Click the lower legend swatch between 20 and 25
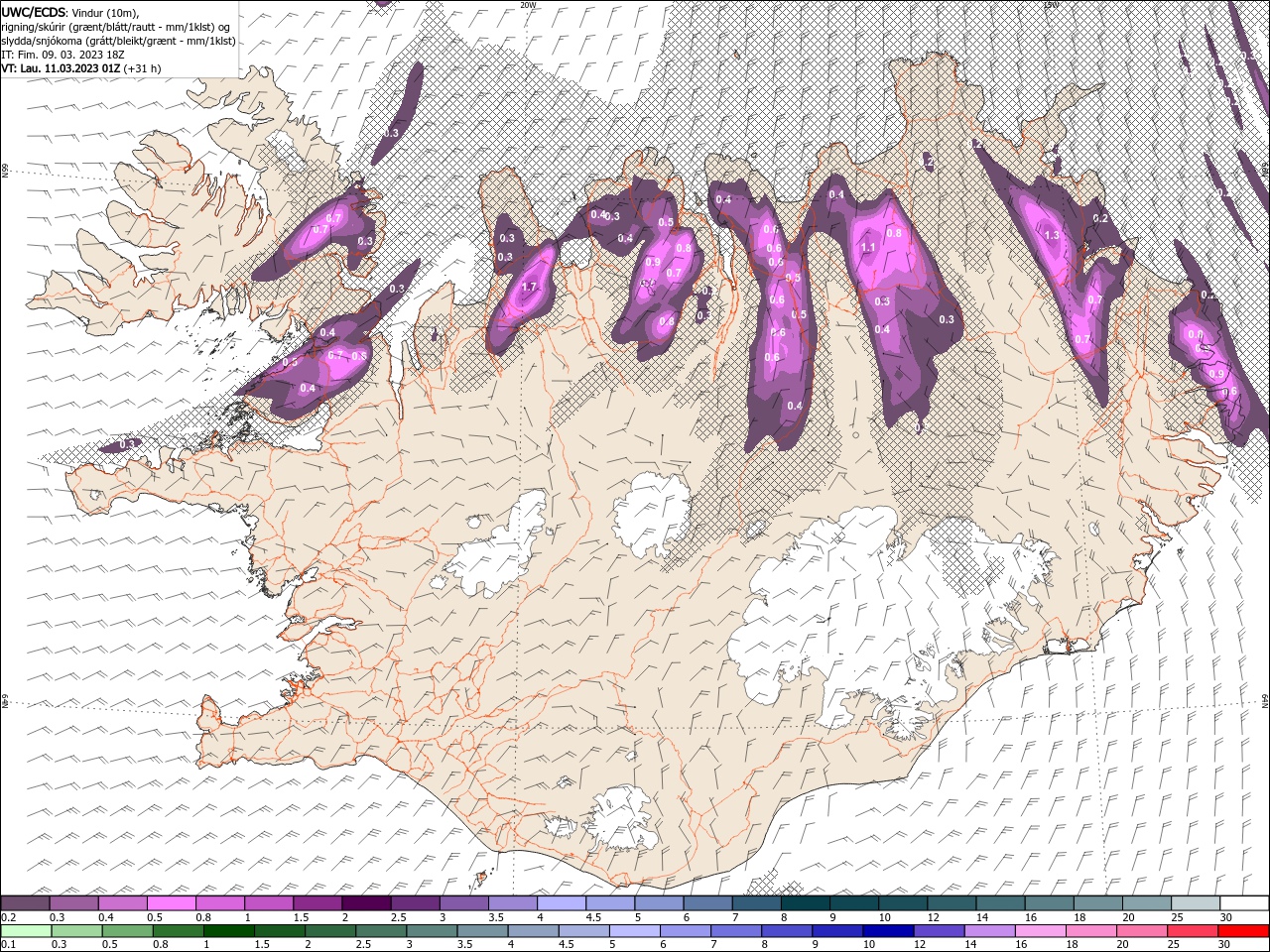This screenshot has width=1270, height=952. (1141, 931)
